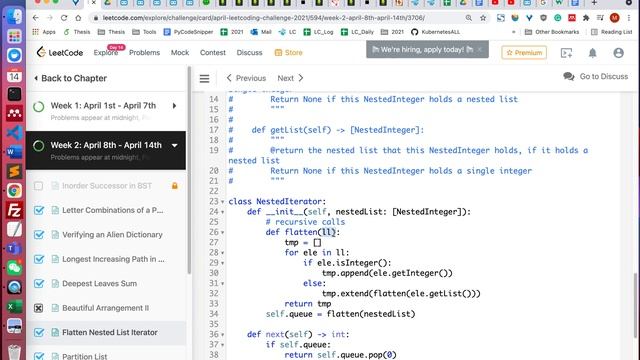Open Store in navigation
This screenshot has height=360, width=640.
tap(289, 53)
